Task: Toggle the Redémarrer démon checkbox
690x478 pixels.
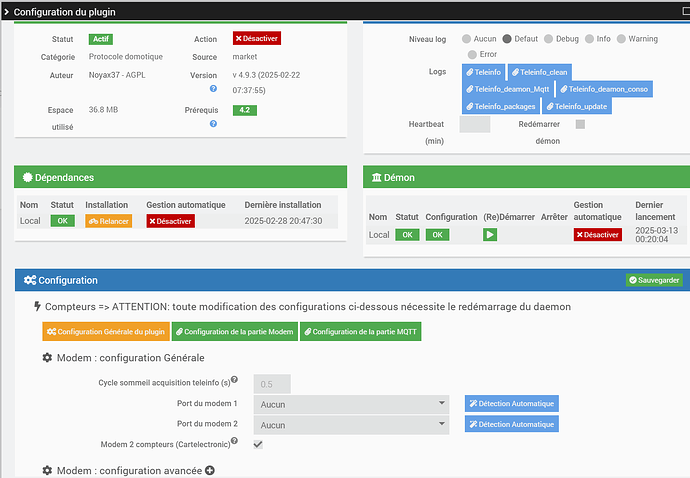Action: tap(580, 124)
